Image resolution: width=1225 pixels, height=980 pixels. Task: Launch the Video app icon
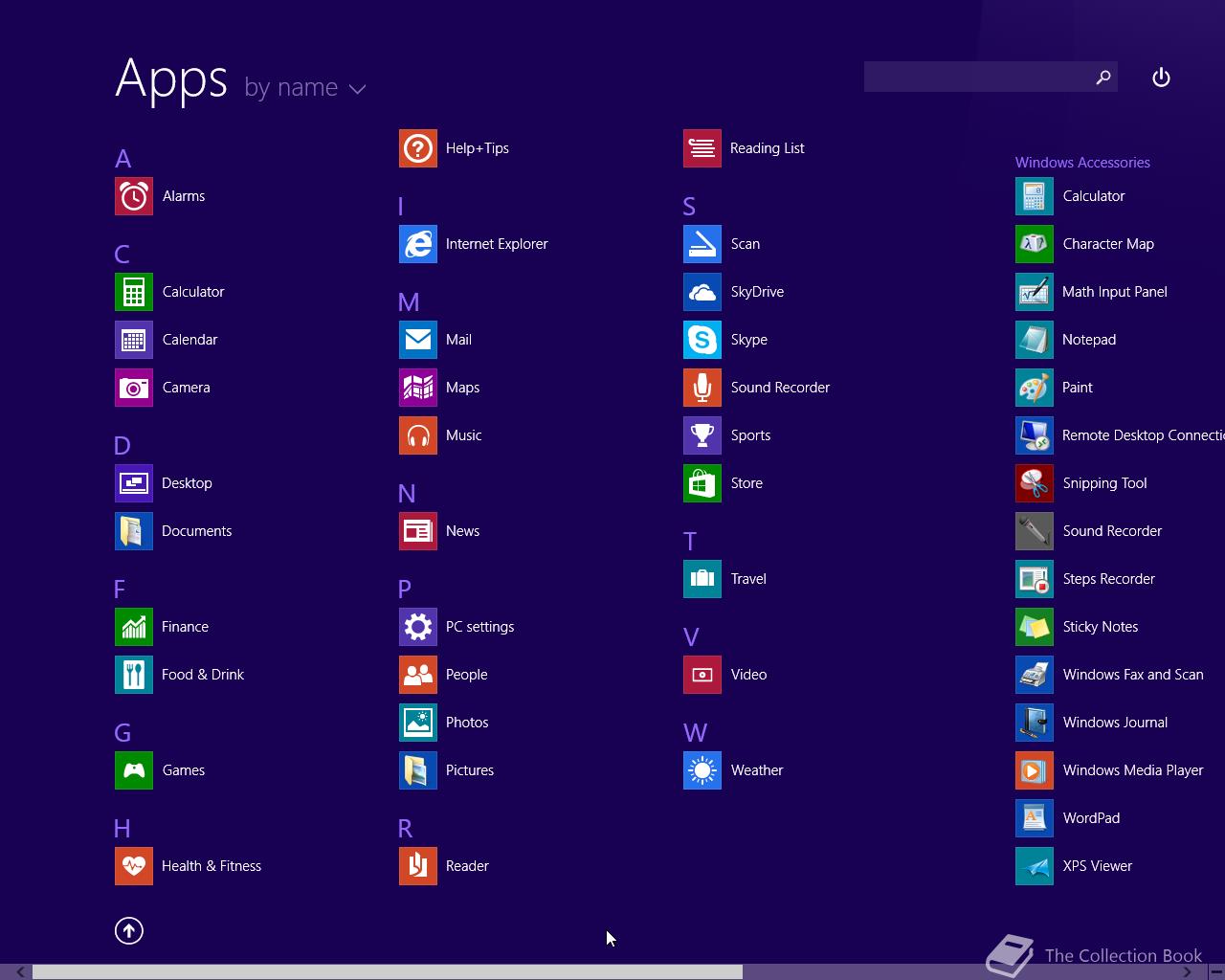(702, 675)
